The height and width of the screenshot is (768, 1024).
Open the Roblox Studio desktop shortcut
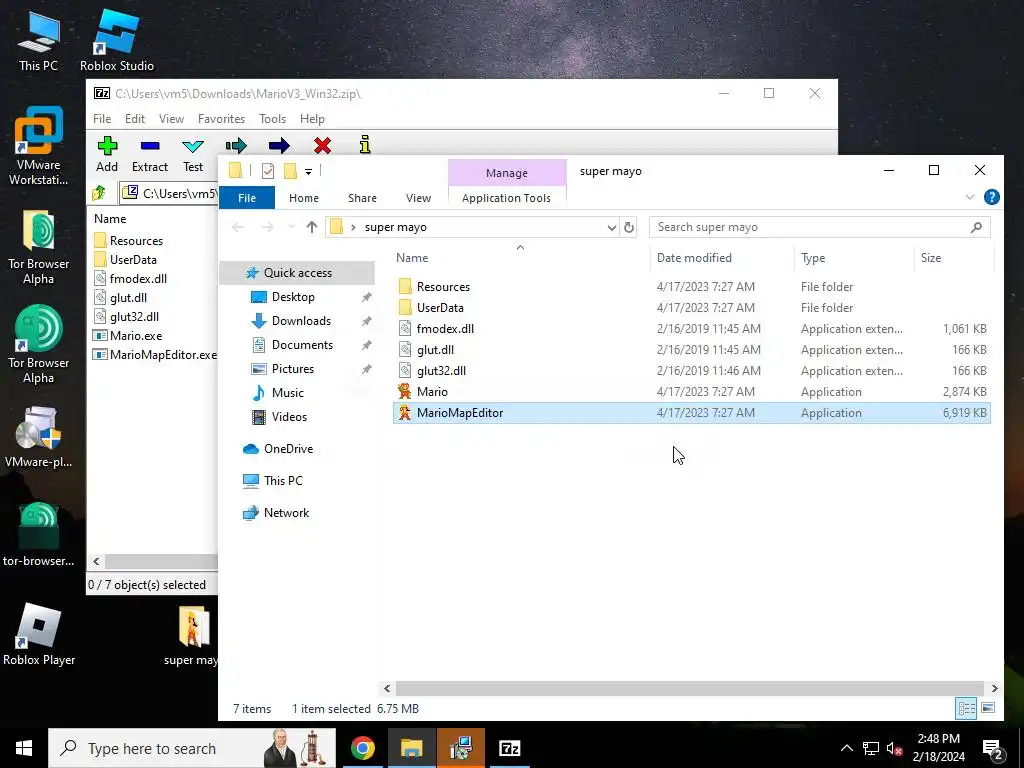click(117, 41)
